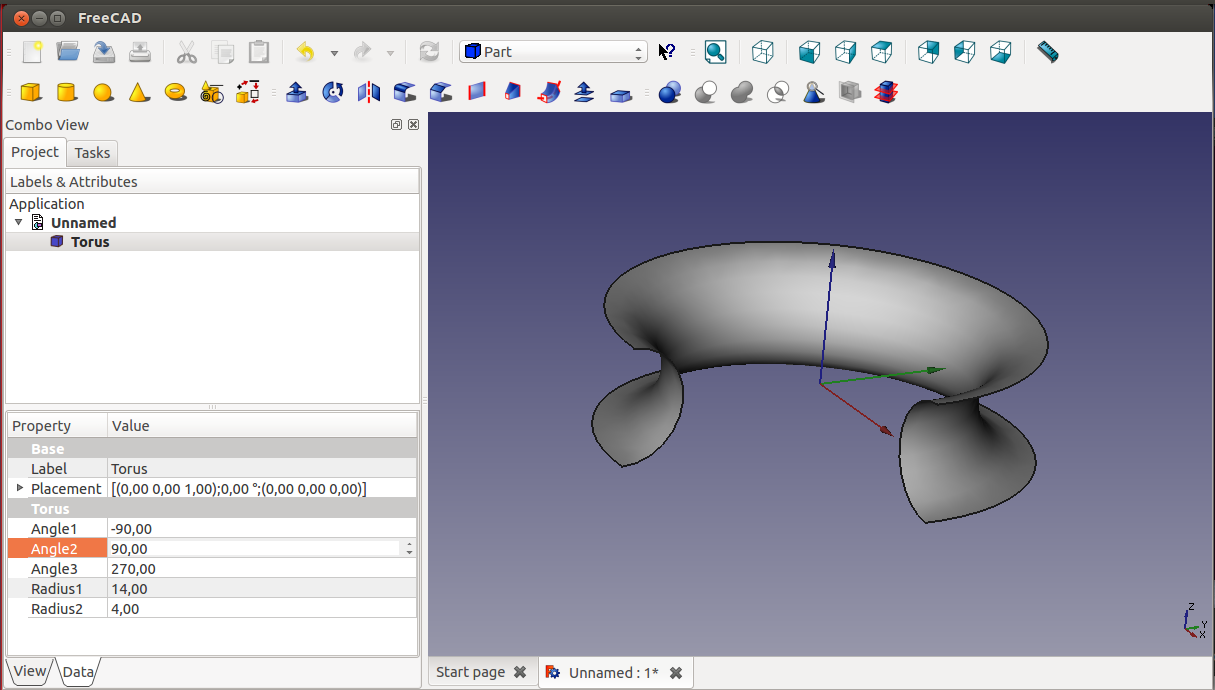1215x690 pixels.
Task: Collapse the Unnamed document tree node
Action: click(18, 222)
